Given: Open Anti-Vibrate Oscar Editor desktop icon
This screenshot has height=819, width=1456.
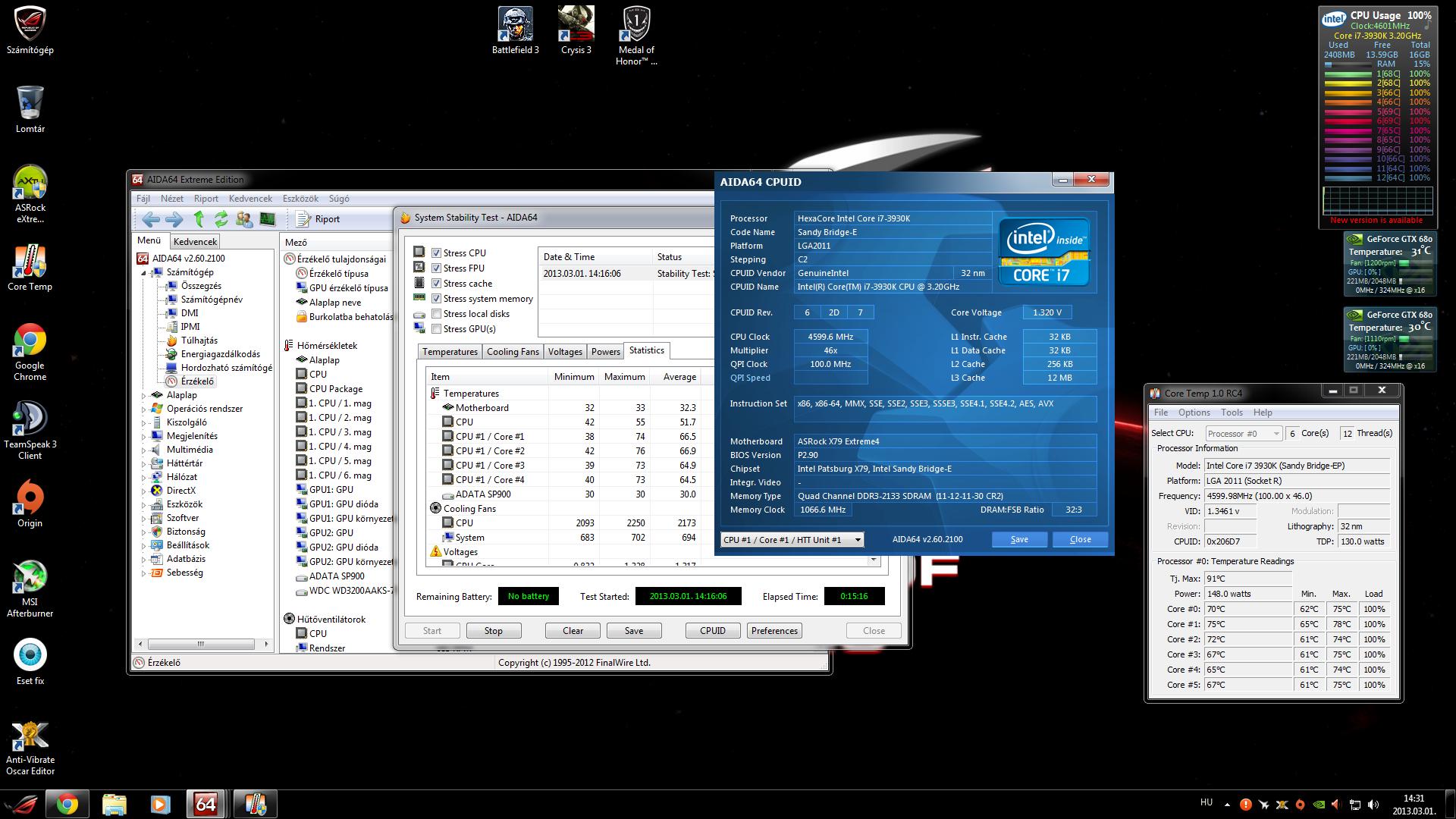Looking at the screenshot, I should 30,748.
